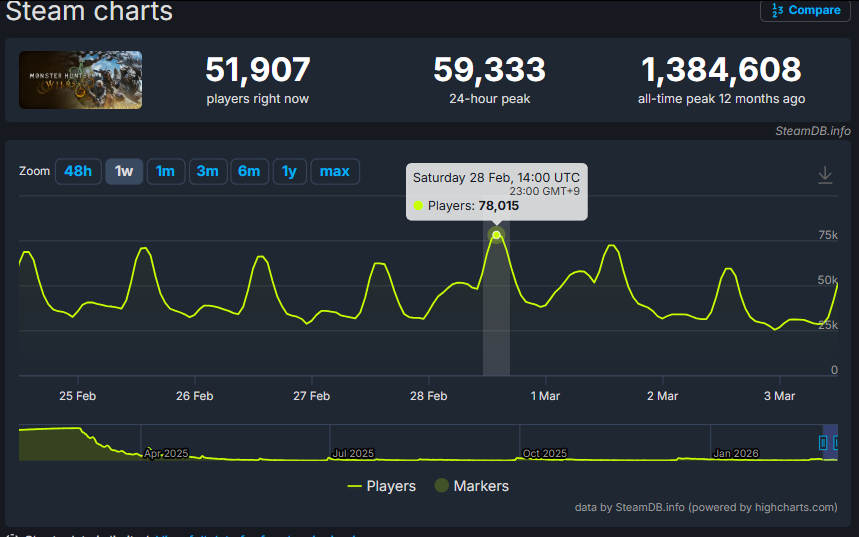Screen dimensions: 859x537
Task: Toggle the Markers series in legend
Action: 472,485
